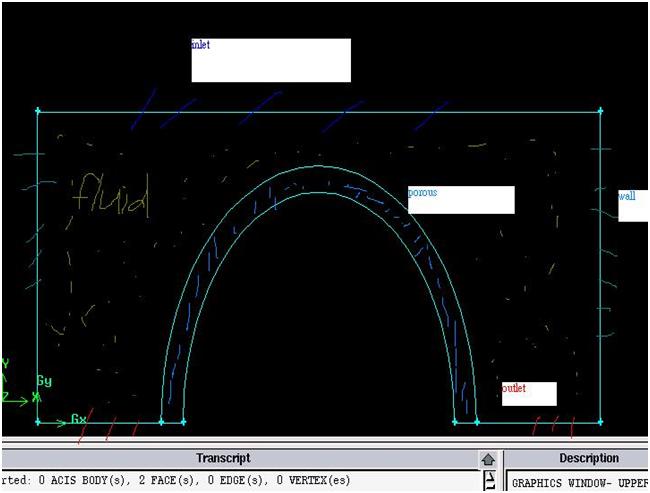Pick the bottom-left origin vertex of domain
The image size is (650, 493).
pos(38,422)
